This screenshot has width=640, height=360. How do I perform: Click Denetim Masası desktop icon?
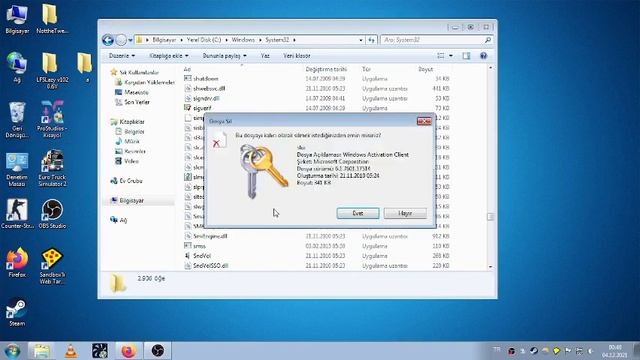[x=17, y=169]
